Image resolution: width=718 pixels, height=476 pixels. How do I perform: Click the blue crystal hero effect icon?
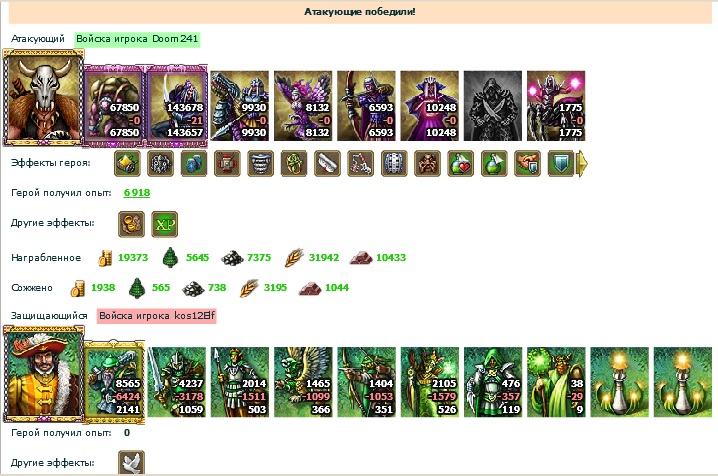pos(194,163)
